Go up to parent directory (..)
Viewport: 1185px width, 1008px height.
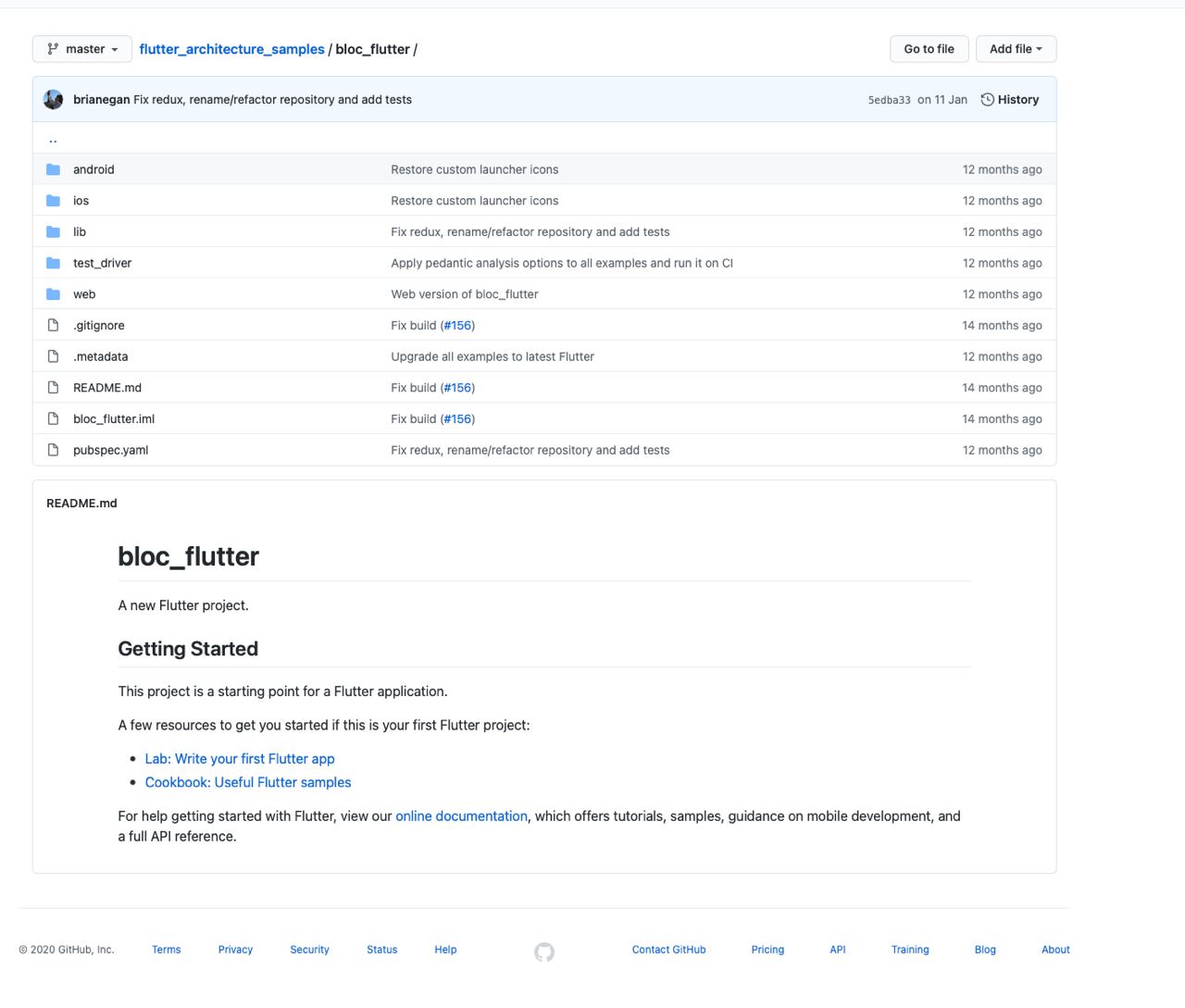(x=53, y=139)
